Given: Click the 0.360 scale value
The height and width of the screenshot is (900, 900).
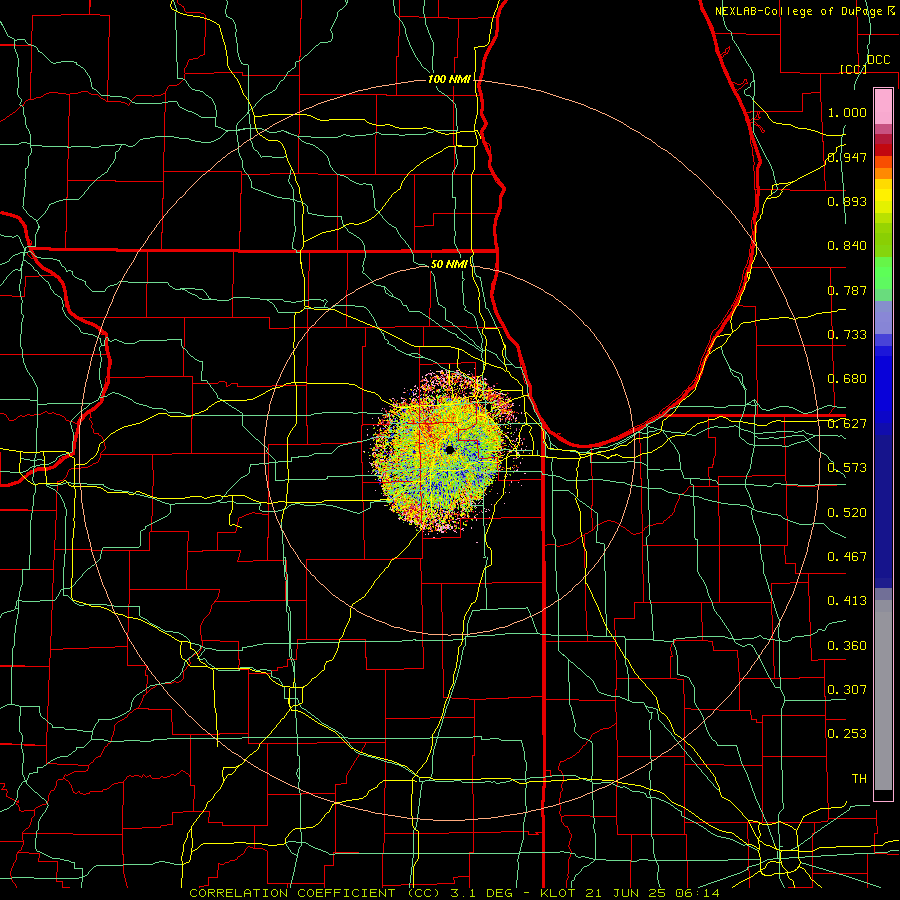Looking at the screenshot, I should pos(847,646).
